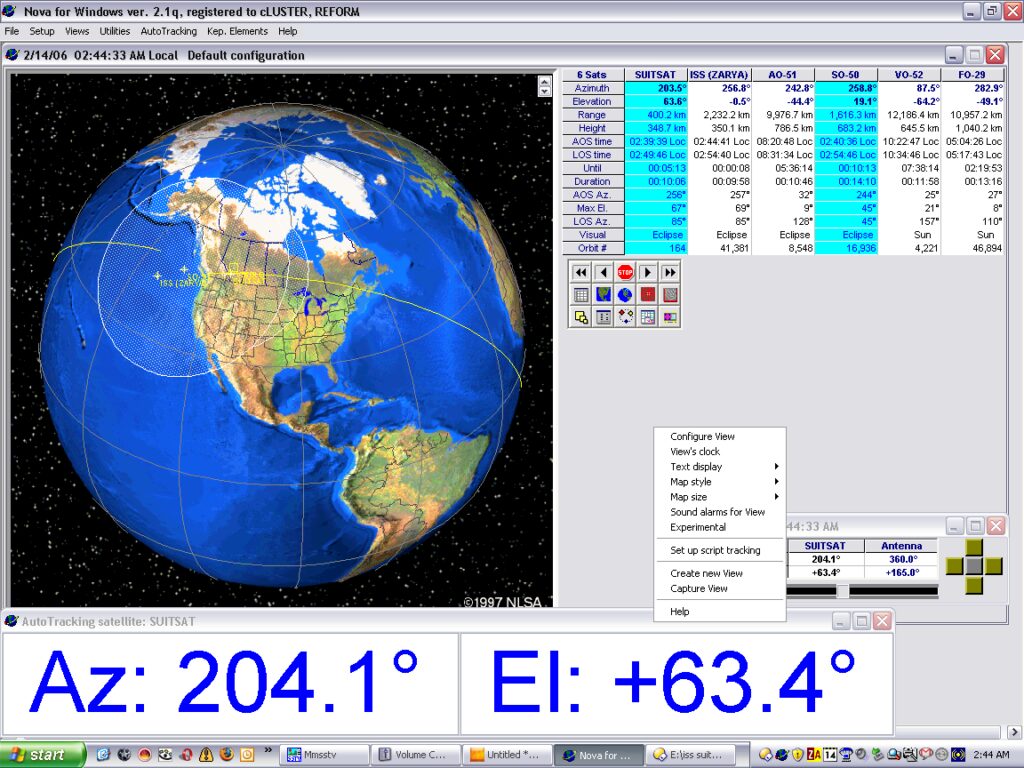Viewport: 1024px width, 768px height.
Task: Click the fast forward double-arrow button
Action: [670, 272]
